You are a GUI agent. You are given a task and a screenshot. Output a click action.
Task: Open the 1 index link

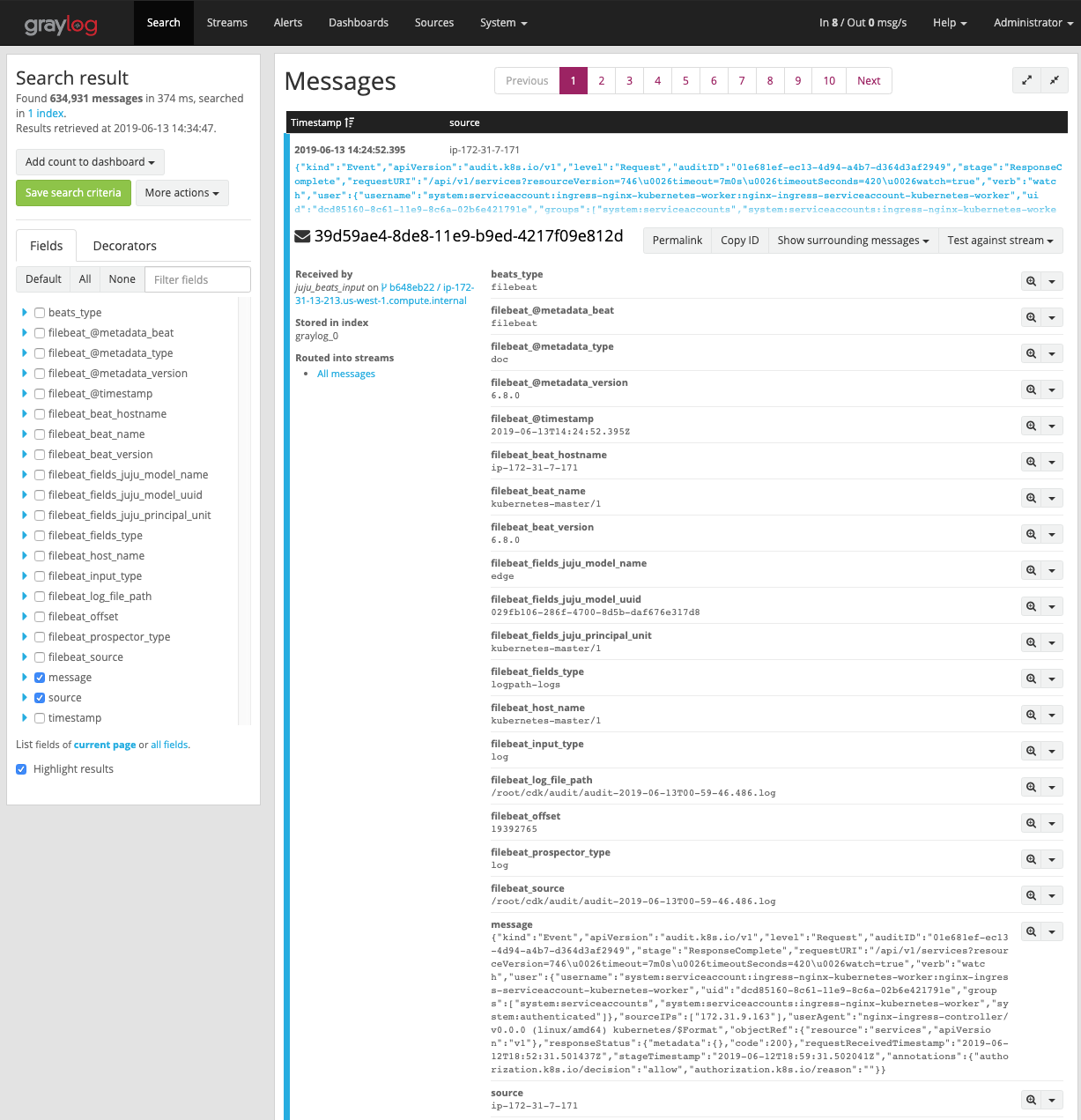pos(46,114)
